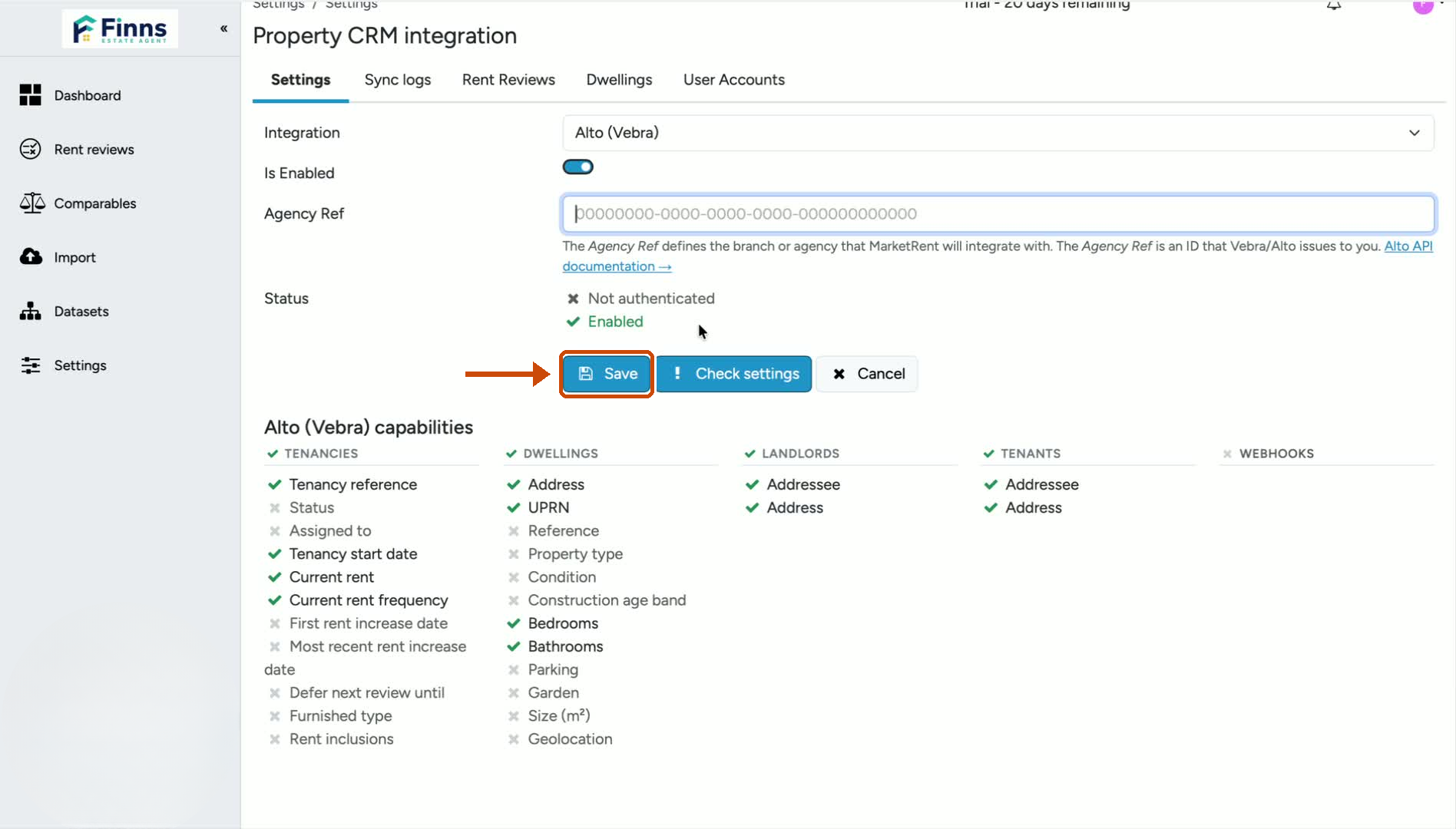Click the Most recent rent increase text
Screen dimensions: 1456x829
378,646
